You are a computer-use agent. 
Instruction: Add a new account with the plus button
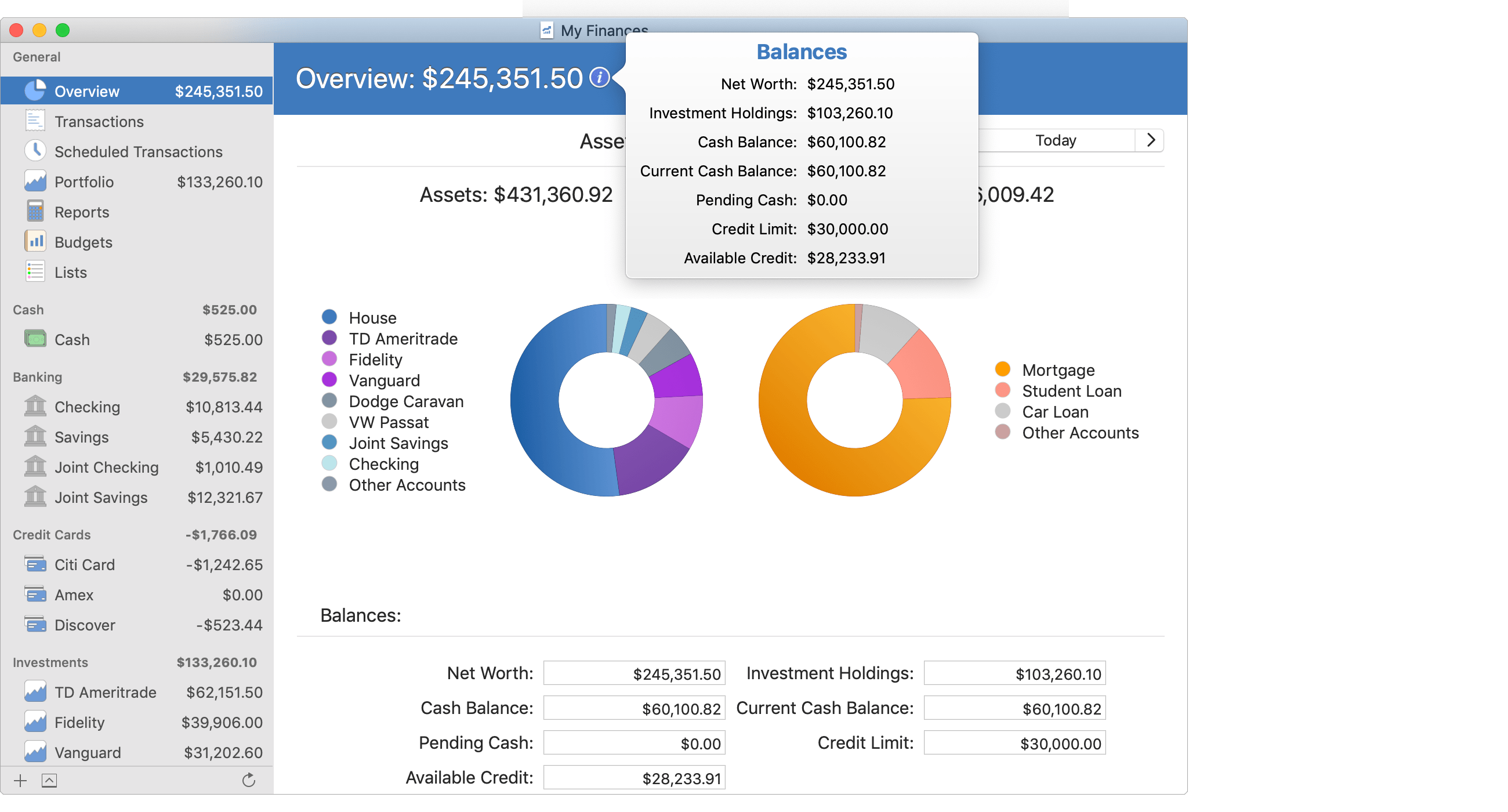[x=19, y=780]
